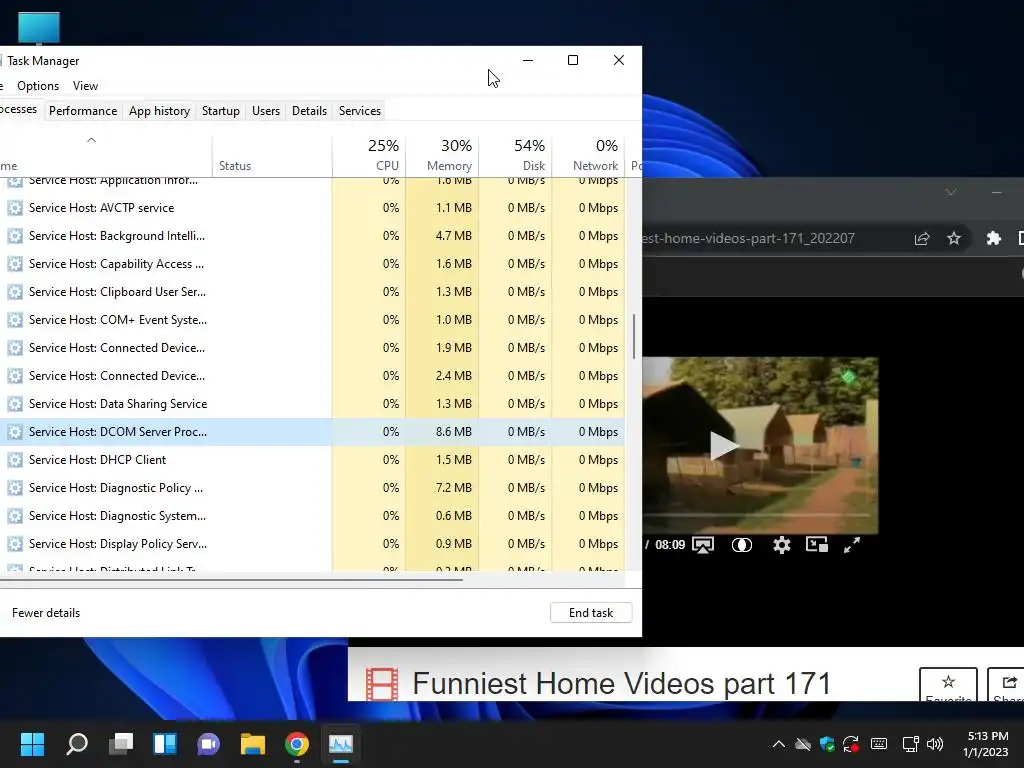Select Service Host: Capability Access row
Image resolution: width=1024 pixels, height=768 pixels.
[312, 264]
